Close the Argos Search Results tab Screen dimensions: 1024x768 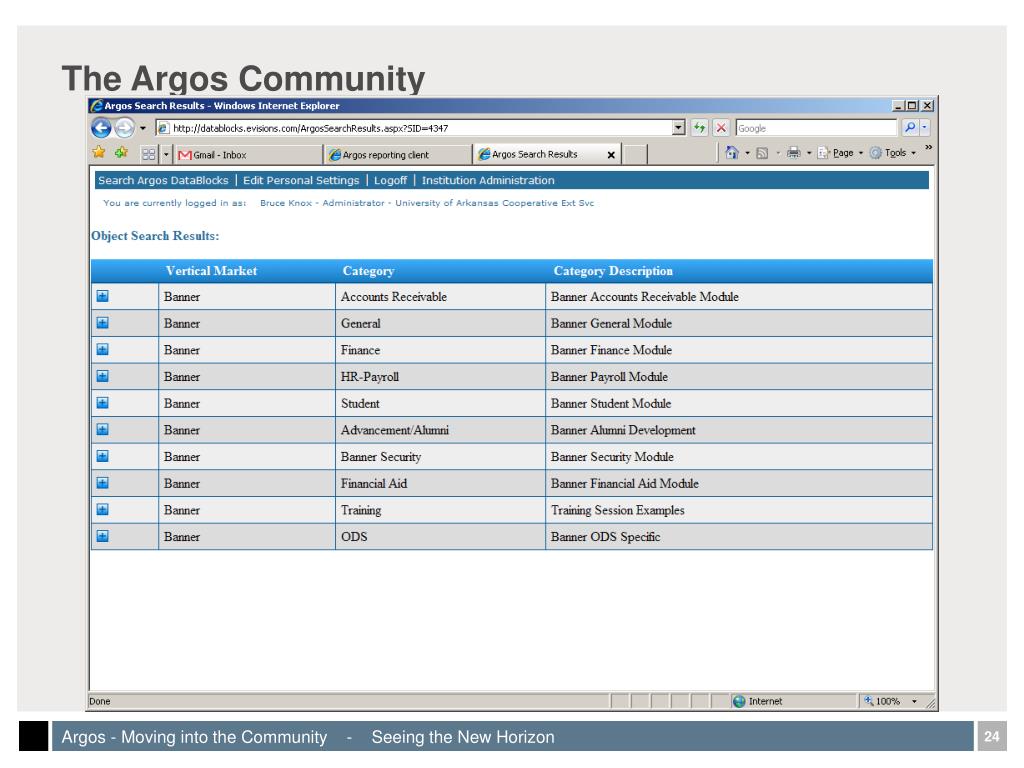point(611,155)
